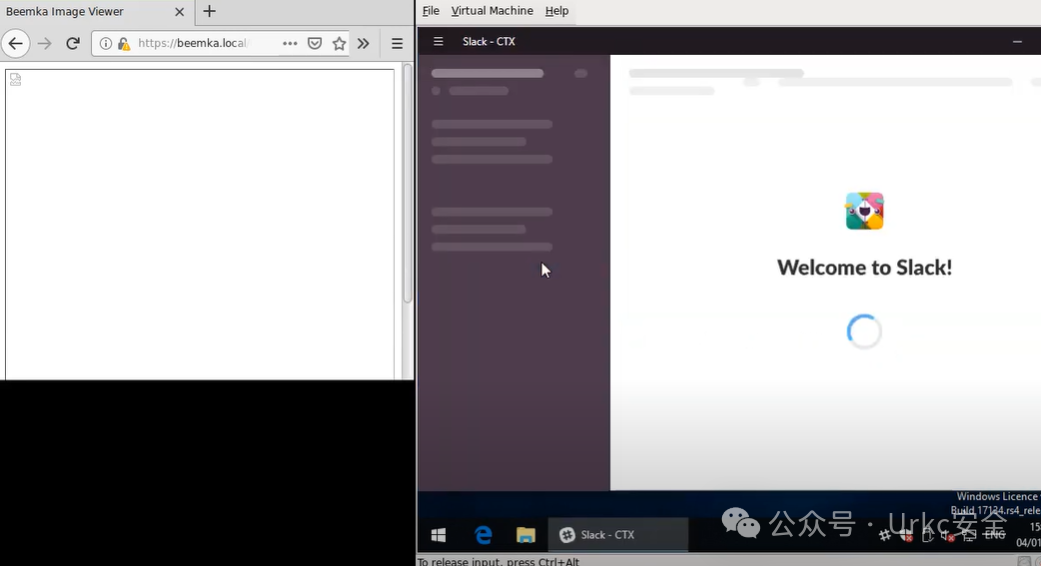Open a new Firefox tab
This screenshot has height=566, width=1041.
[209, 11]
